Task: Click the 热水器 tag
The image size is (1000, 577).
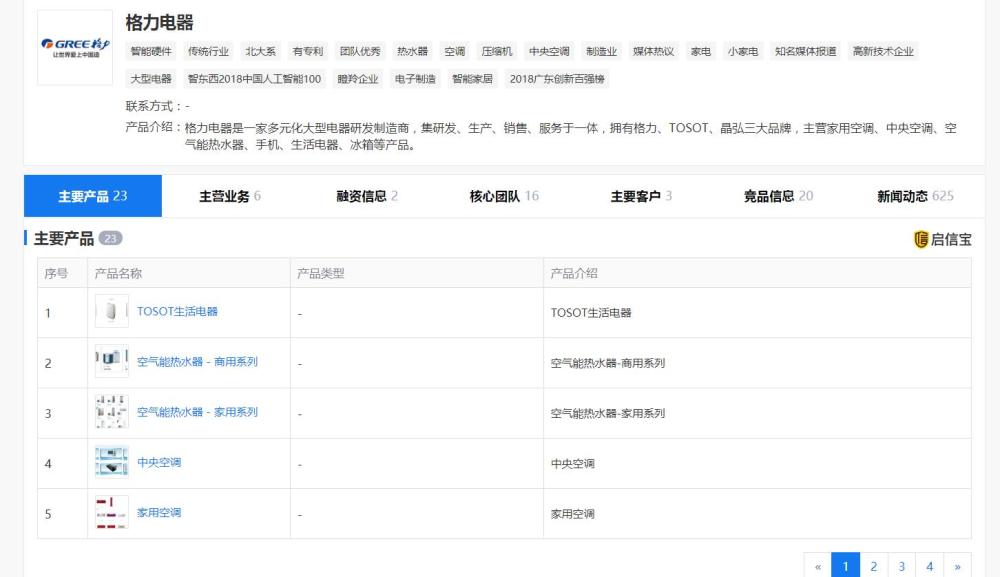Action: pyautogui.click(x=413, y=52)
